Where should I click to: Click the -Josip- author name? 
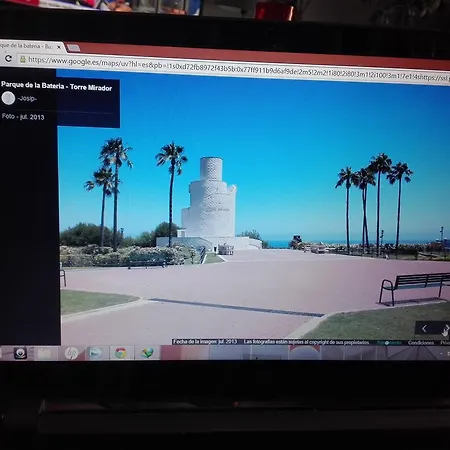click(27, 98)
